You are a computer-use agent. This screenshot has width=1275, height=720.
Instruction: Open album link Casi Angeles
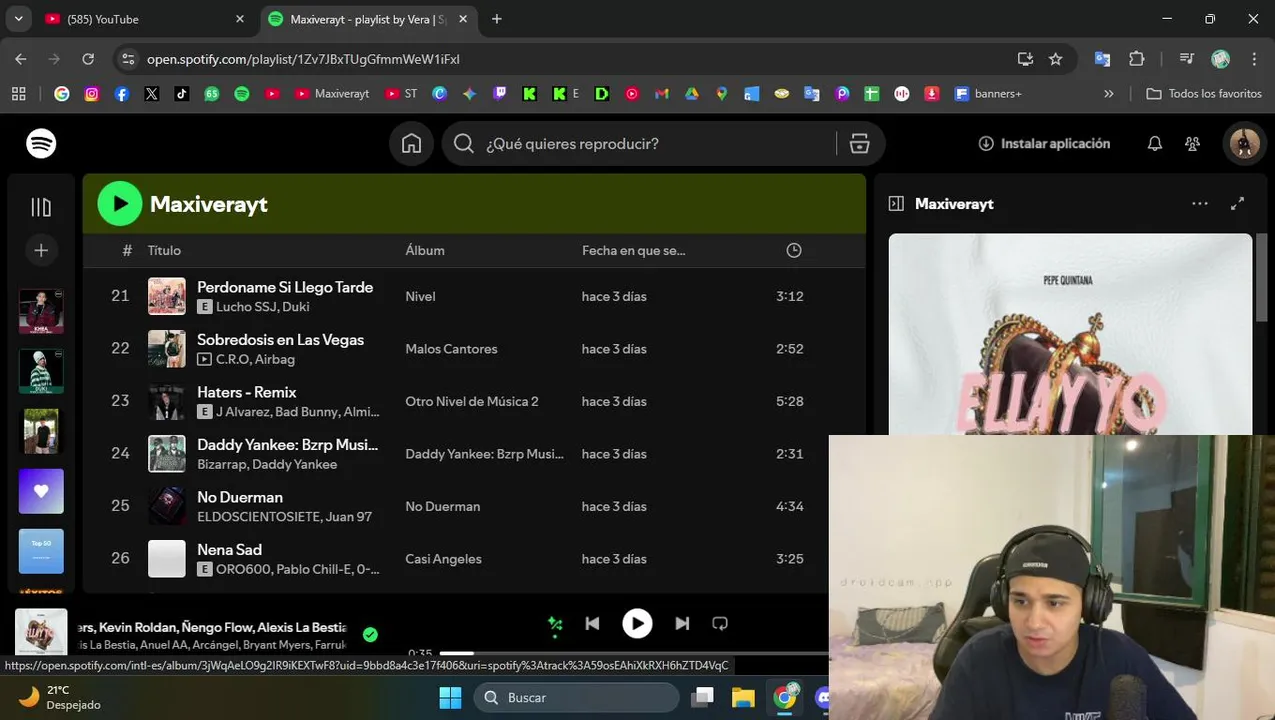(x=443, y=559)
